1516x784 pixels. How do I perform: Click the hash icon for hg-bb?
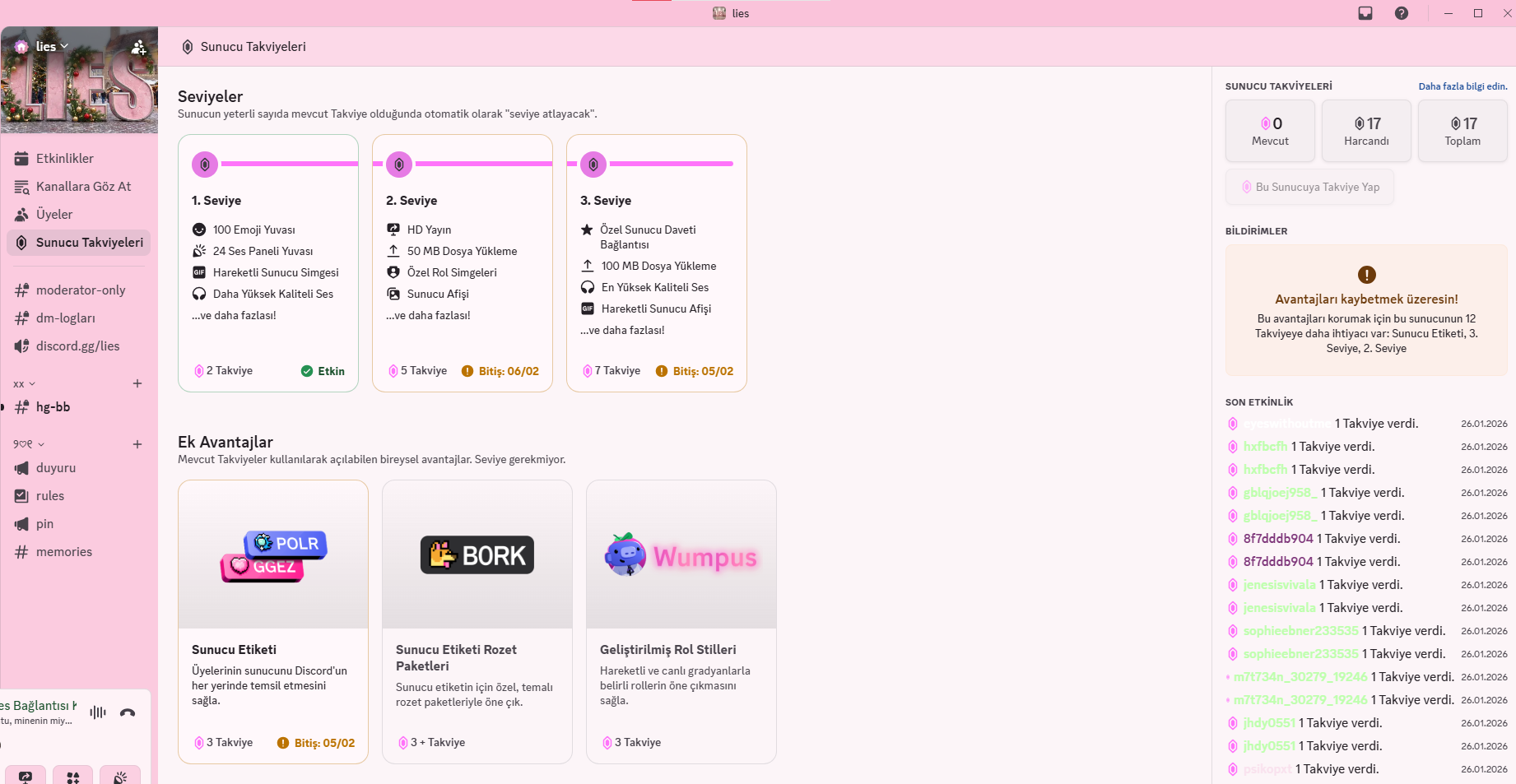coord(21,407)
